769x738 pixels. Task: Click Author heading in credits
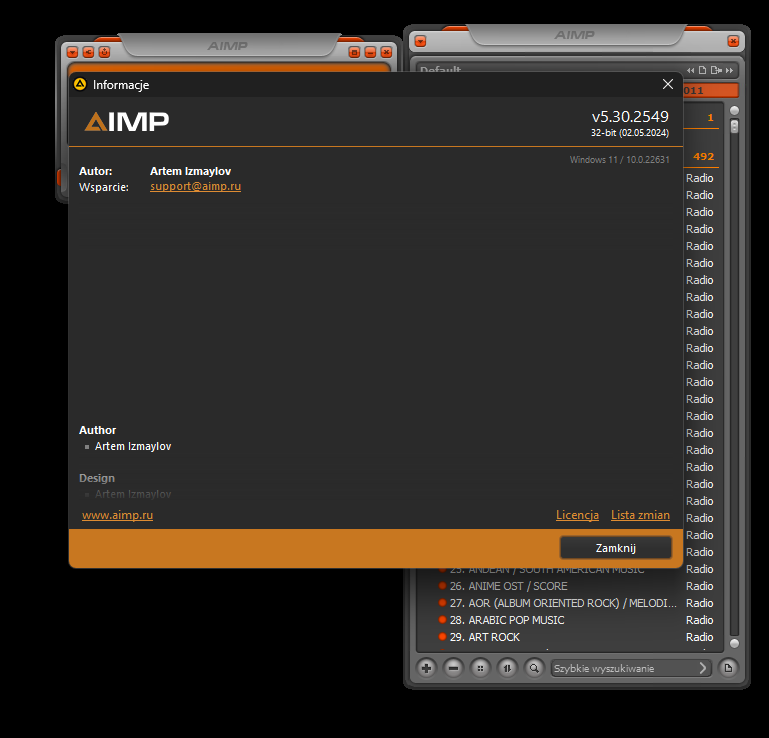98,430
